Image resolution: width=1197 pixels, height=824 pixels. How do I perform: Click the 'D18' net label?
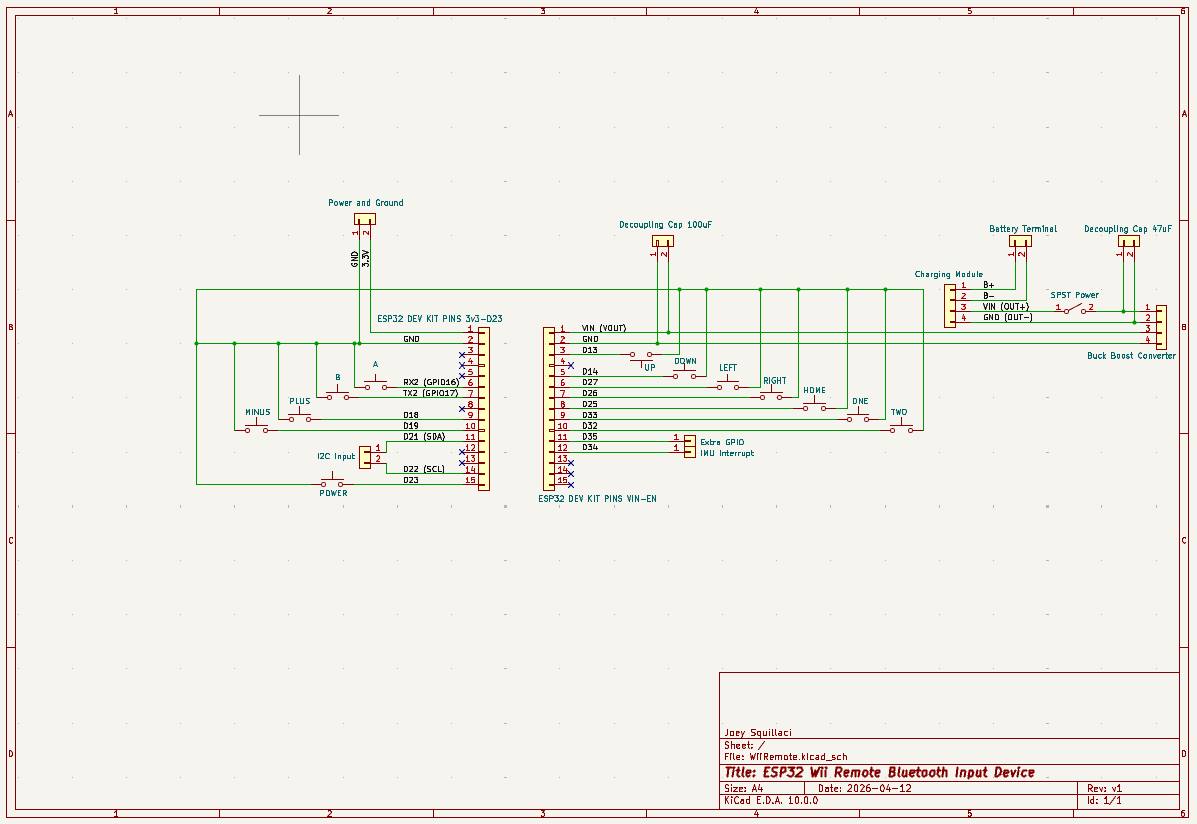click(411, 415)
